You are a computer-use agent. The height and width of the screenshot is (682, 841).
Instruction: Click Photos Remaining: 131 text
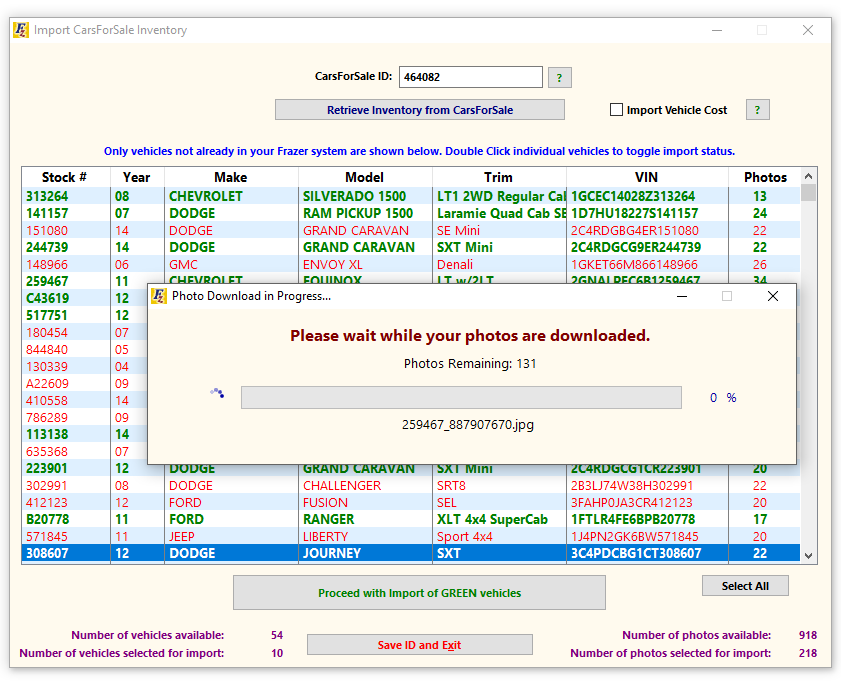(x=470, y=364)
